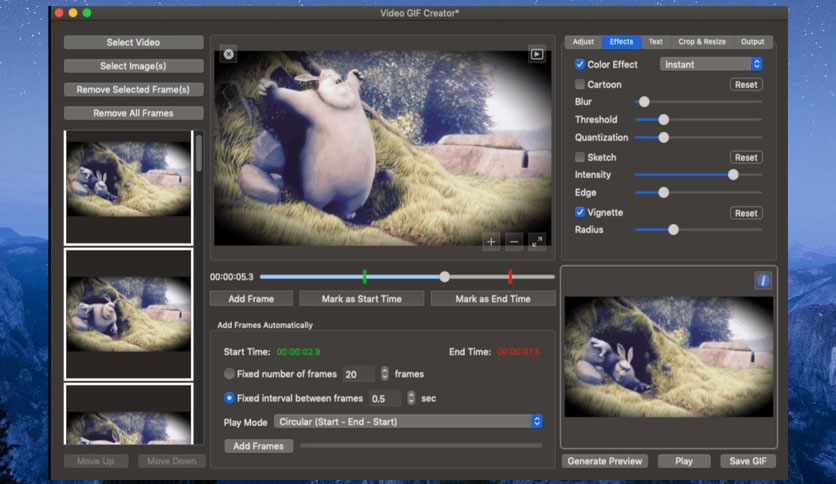Click the fit-to-view expand icon
The width and height of the screenshot is (836, 484).
click(x=537, y=241)
